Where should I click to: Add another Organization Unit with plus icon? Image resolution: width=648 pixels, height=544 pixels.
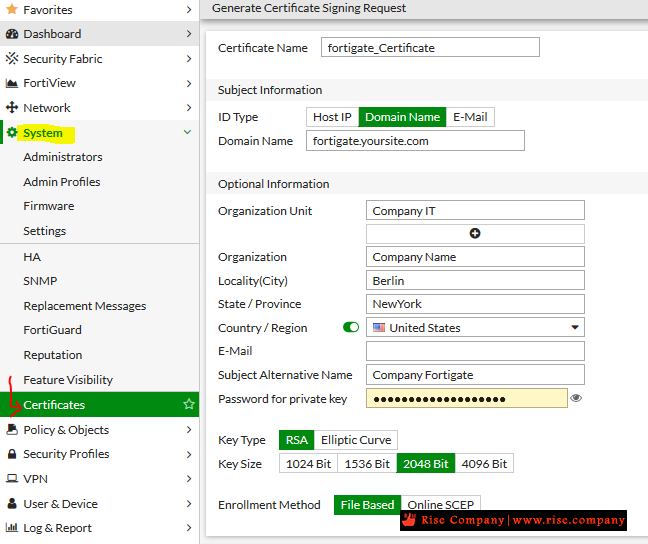(475, 234)
